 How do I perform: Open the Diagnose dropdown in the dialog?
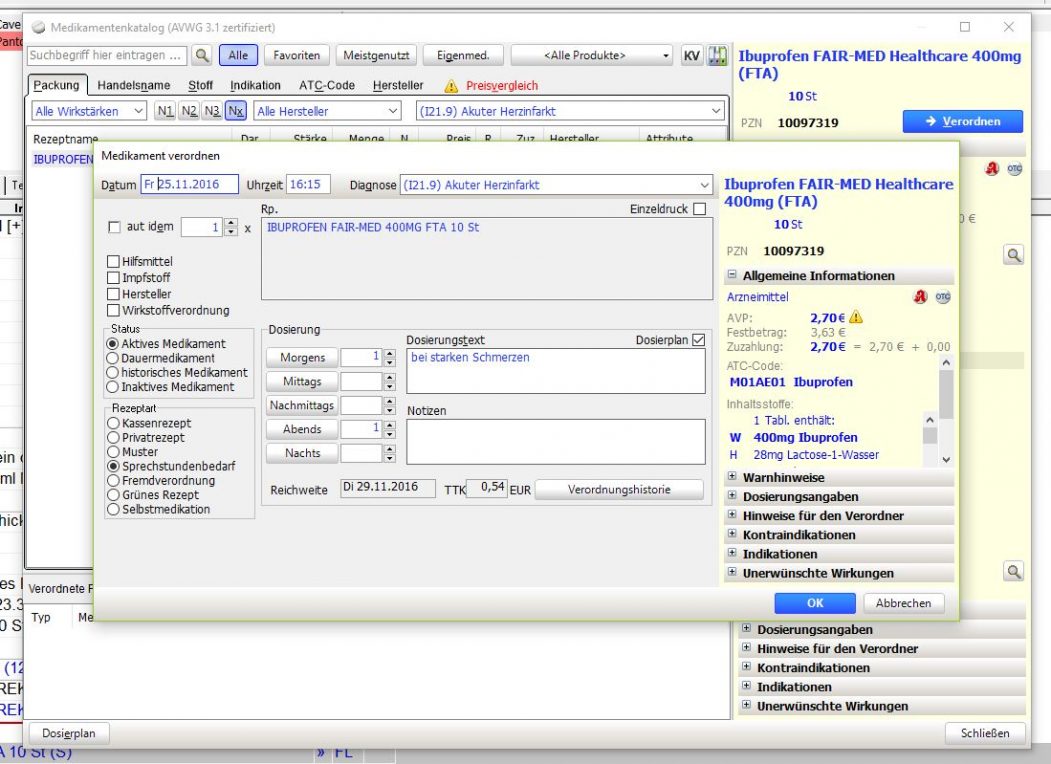point(704,185)
